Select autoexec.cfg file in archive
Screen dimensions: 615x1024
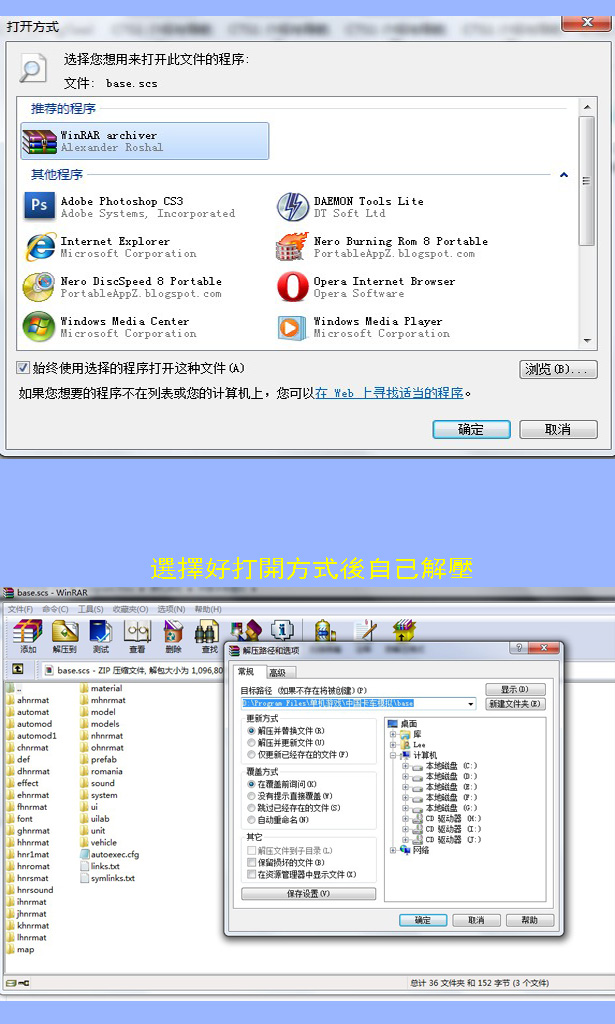tap(110, 854)
